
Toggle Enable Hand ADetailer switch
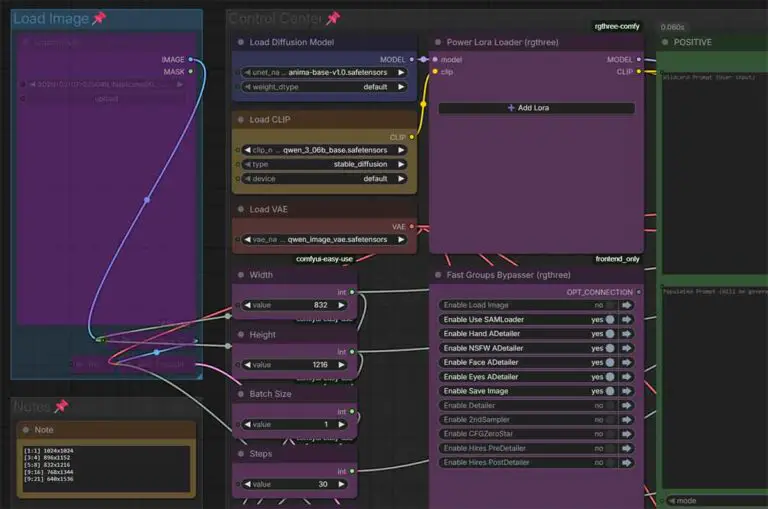point(610,334)
